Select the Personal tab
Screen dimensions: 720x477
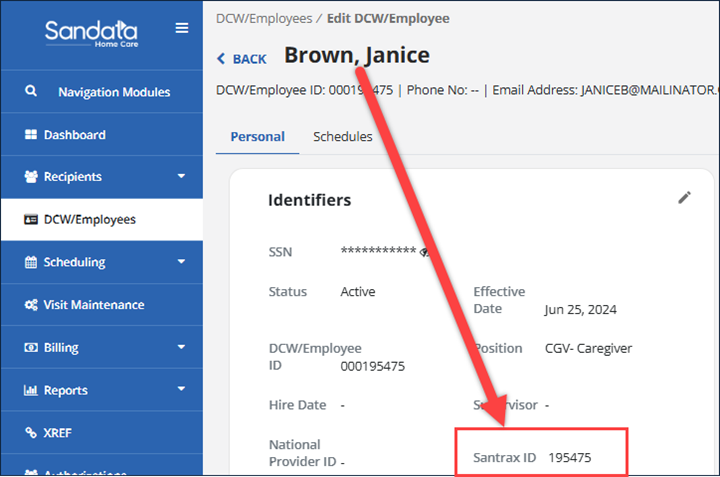tap(257, 137)
